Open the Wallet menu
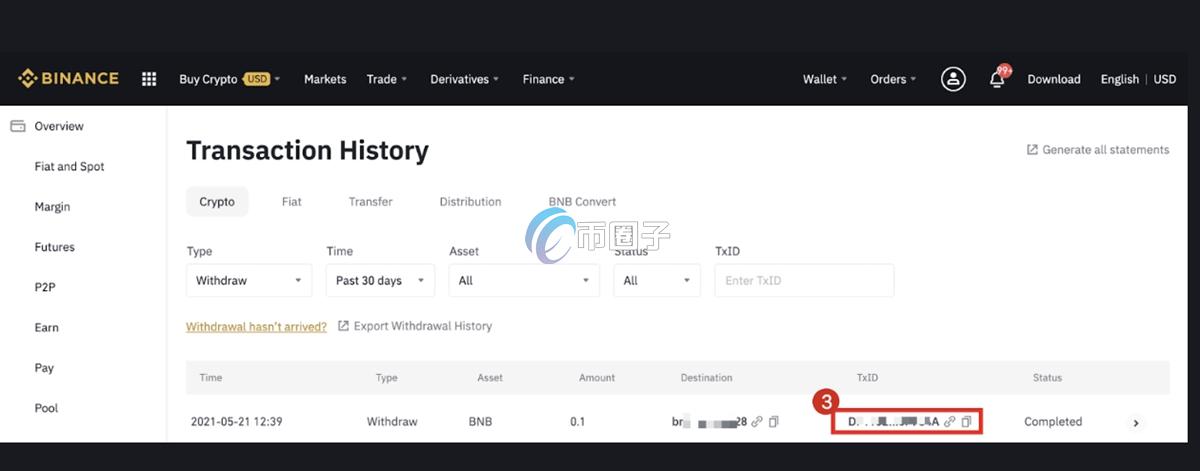This screenshot has height=471, width=1200. (824, 79)
